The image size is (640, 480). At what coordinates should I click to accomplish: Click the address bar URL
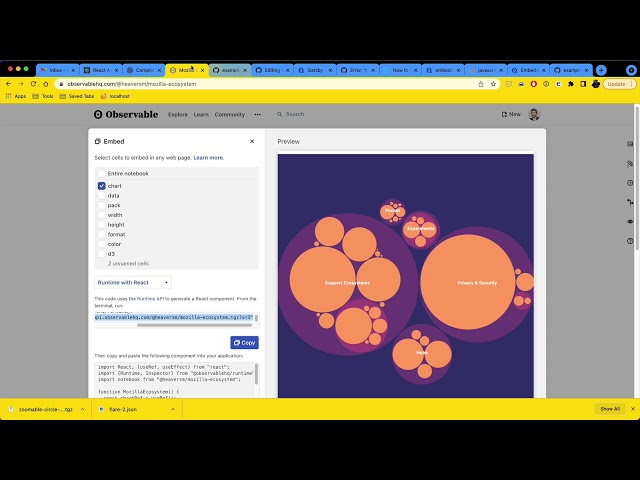tap(131, 84)
